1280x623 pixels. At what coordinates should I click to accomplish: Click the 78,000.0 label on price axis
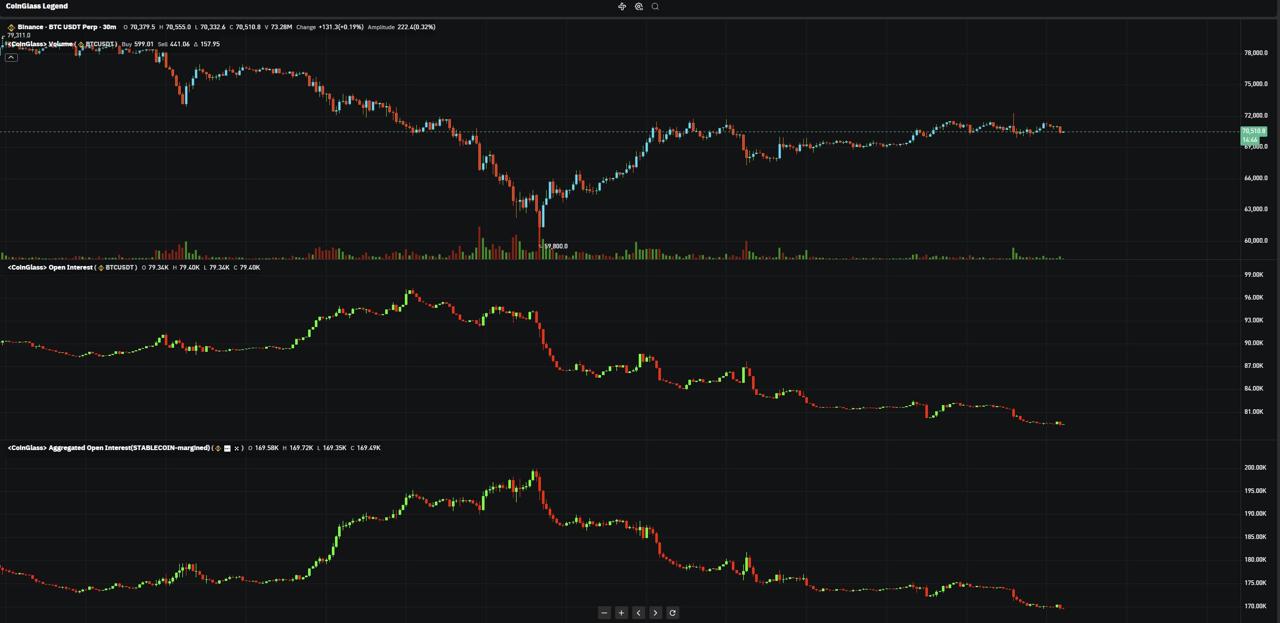tap(1255, 53)
